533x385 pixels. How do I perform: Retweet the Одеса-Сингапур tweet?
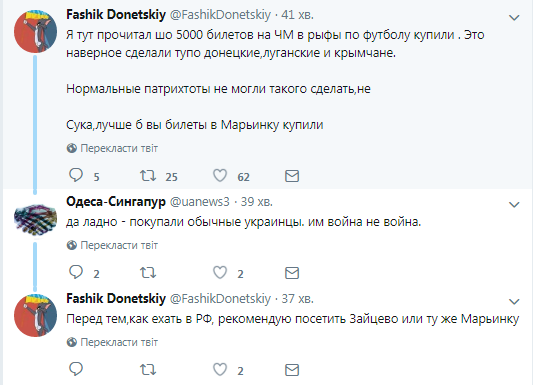(148, 273)
